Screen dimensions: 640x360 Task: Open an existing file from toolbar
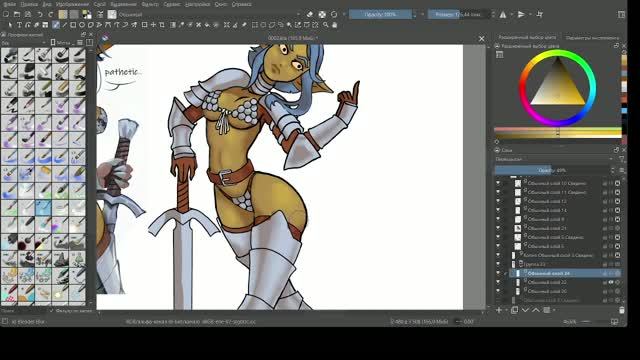pos(17,14)
